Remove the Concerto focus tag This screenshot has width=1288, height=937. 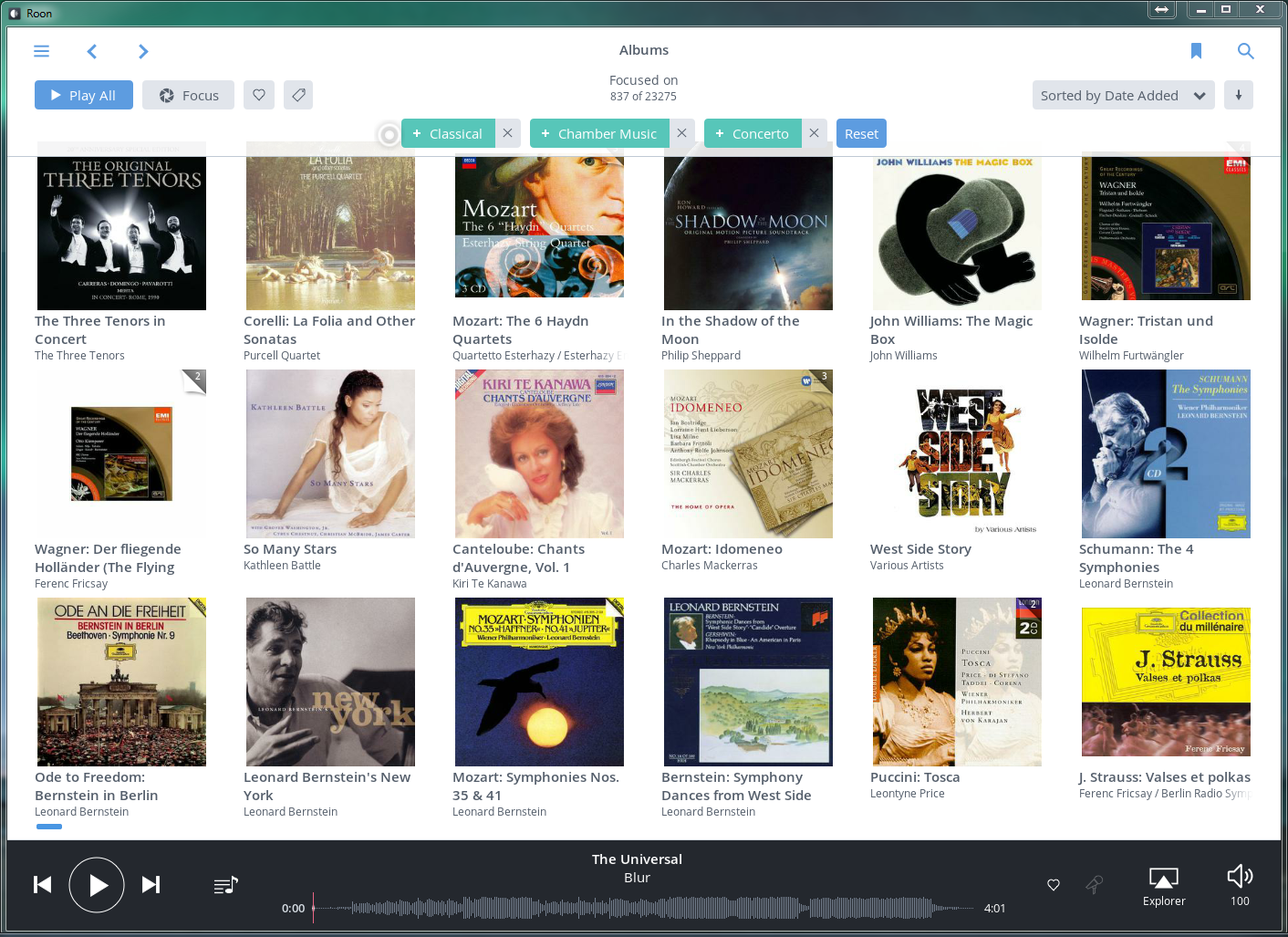click(815, 133)
